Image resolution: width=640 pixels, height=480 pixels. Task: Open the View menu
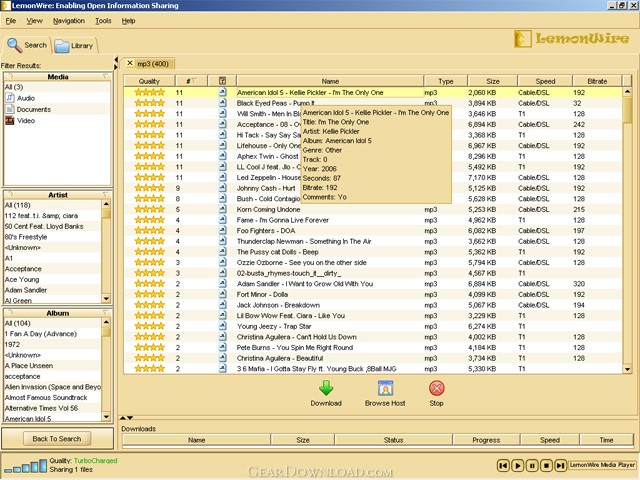(x=34, y=21)
